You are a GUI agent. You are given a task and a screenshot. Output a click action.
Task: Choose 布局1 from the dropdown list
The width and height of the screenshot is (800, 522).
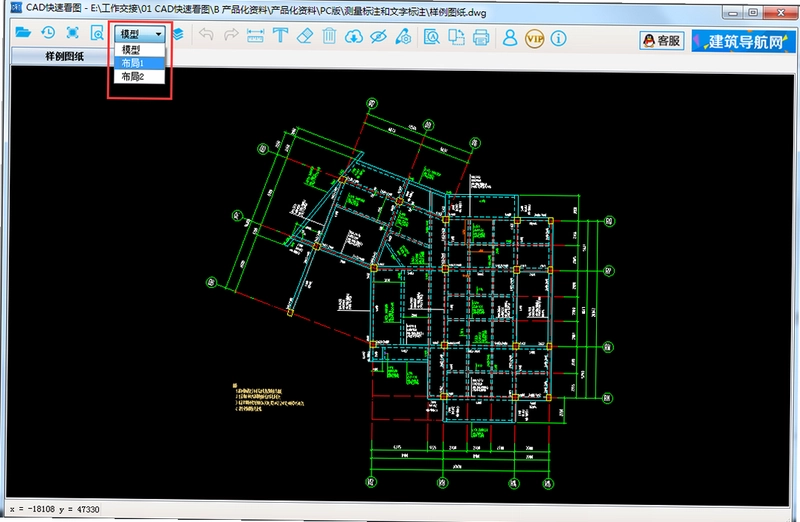[140, 63]
